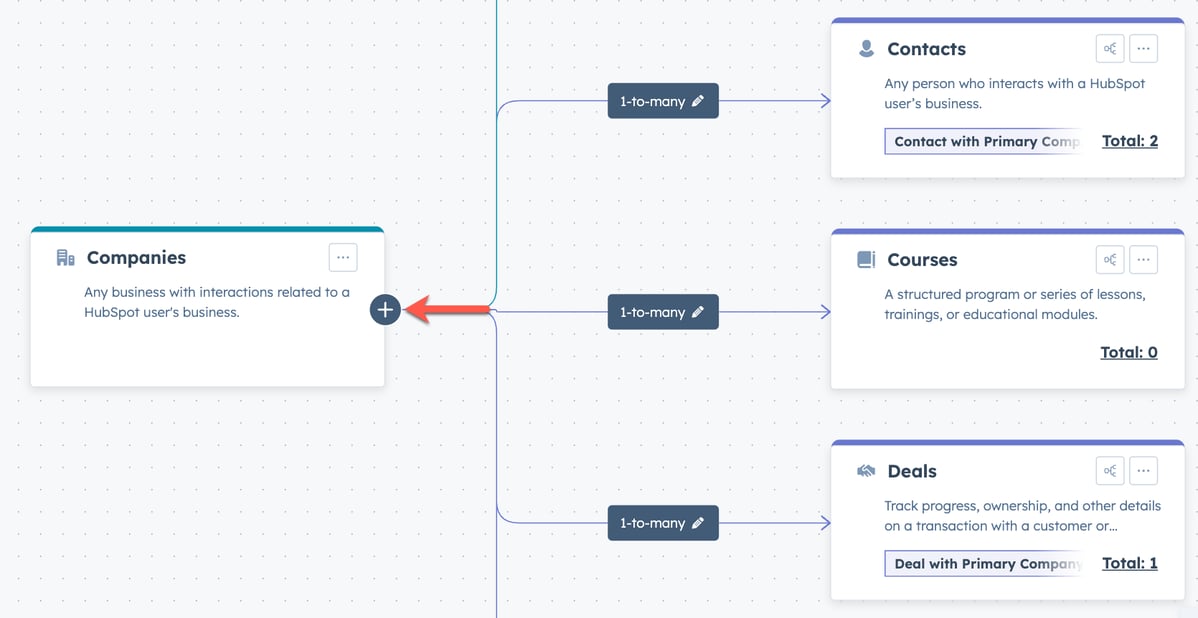The image size is (1198, 618).
Task: Open the more options menu on Companies
Action: point(343,257)
